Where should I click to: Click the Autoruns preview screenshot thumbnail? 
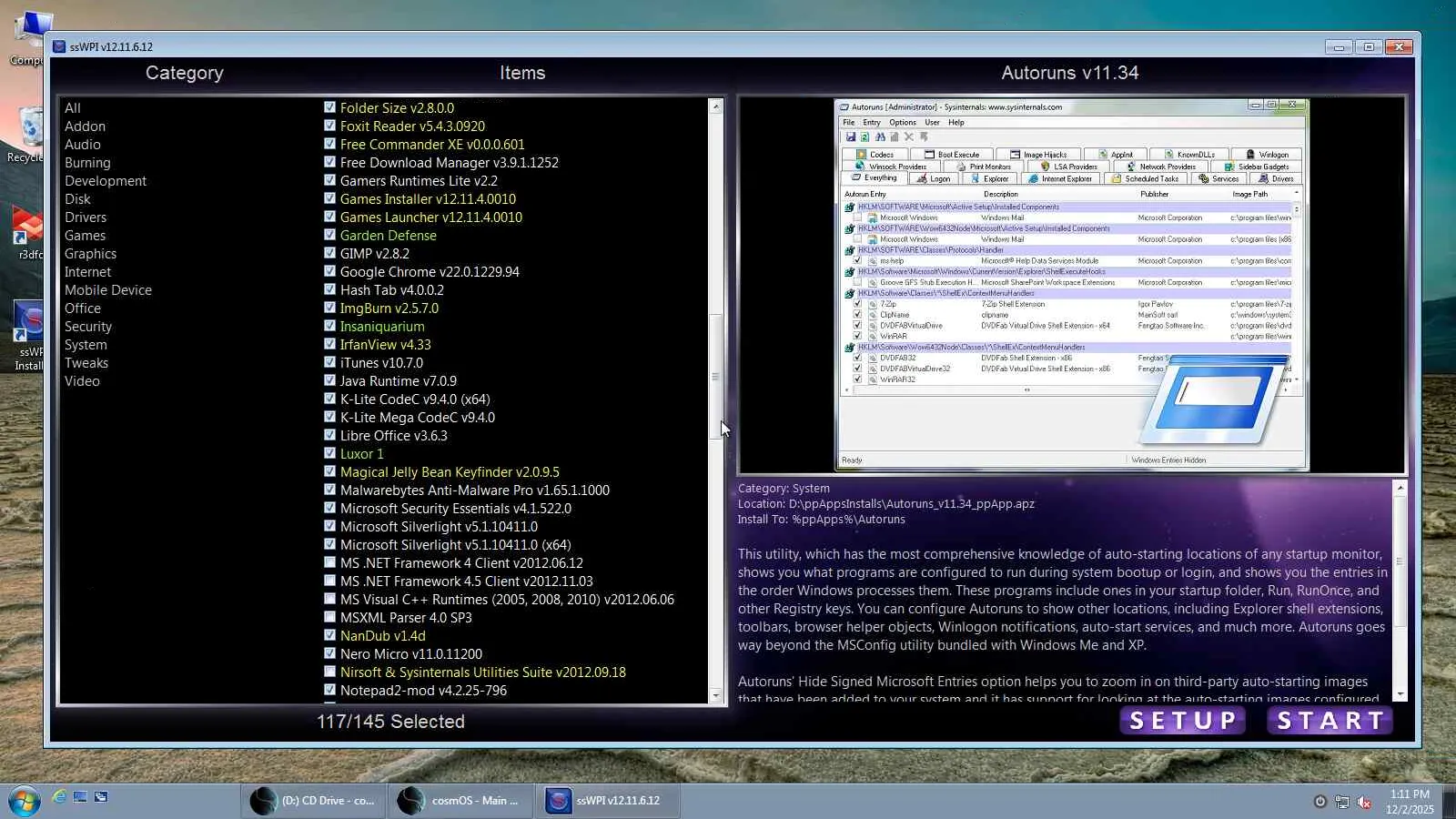(1072, 285)
